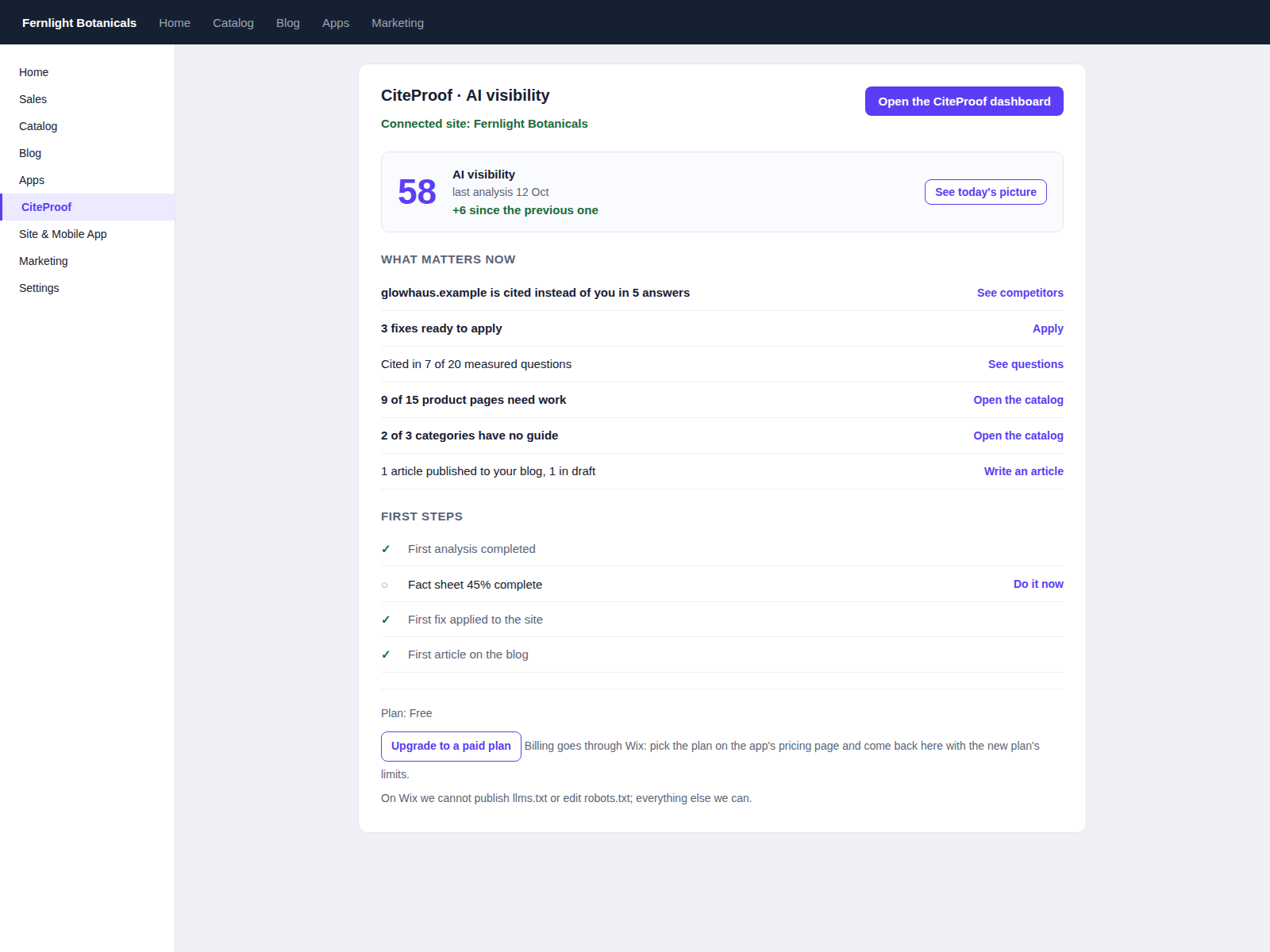Viewport: 1270px width, 952px height.
Task: Click 'Fact sheet 45% complete' text
Action: click(475, 585)
